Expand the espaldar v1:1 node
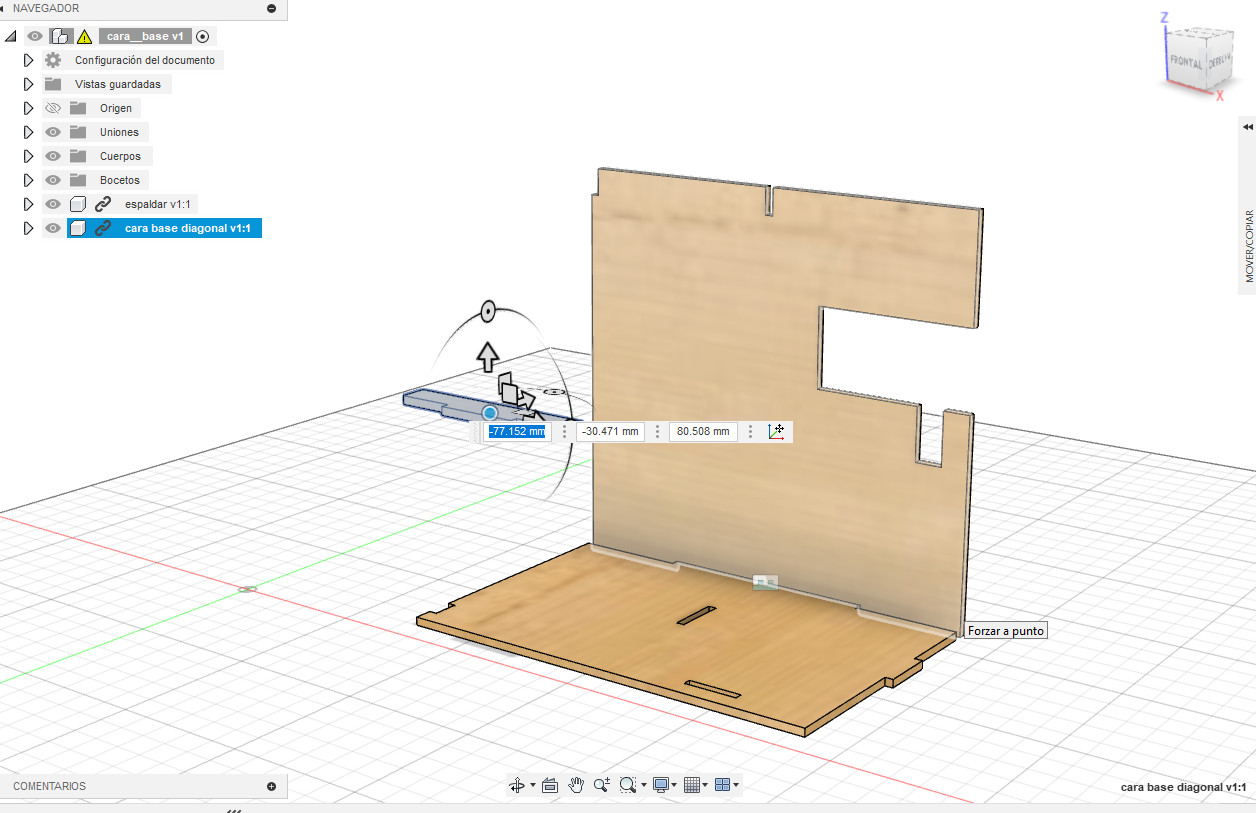This screenshot has width=1256, height=813. pos(29,204)
